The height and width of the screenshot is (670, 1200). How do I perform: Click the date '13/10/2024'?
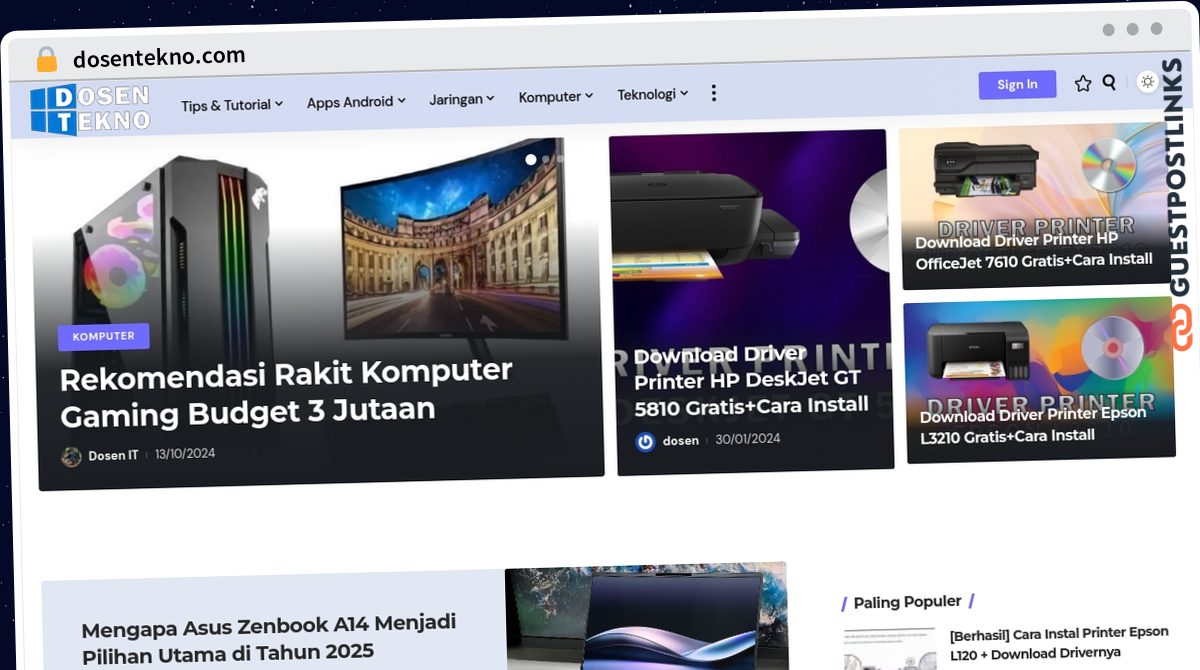tap(185, 454)
